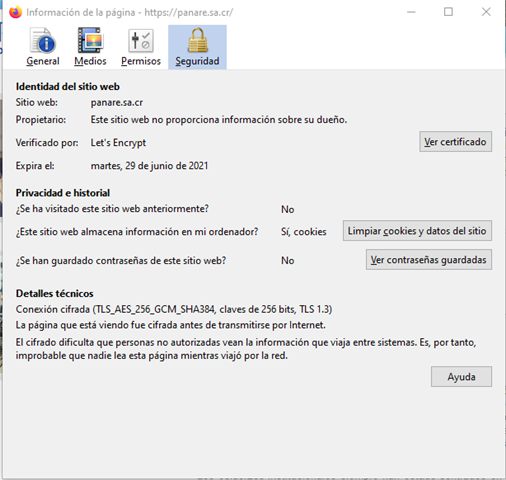The image size is (506, 480).
Task: Open the Medios film icon tab
Action: pos(90,40)
